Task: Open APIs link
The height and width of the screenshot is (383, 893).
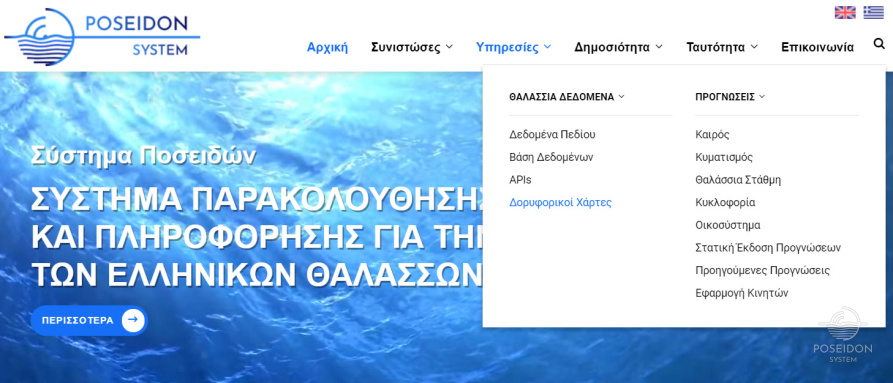Action: tap(520, 180)
